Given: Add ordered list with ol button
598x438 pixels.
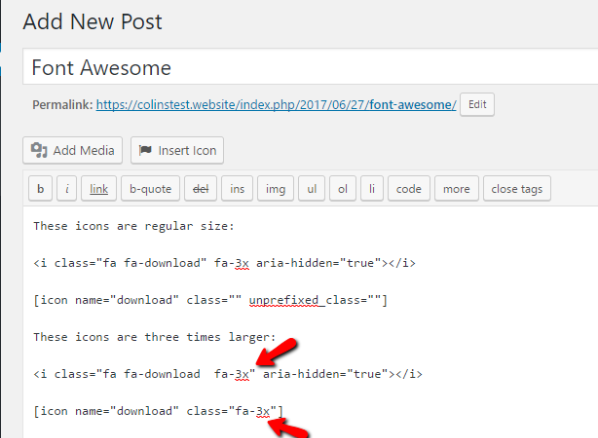Looking at the screenshot, I should pyautogui.click(x=342, y=188).
